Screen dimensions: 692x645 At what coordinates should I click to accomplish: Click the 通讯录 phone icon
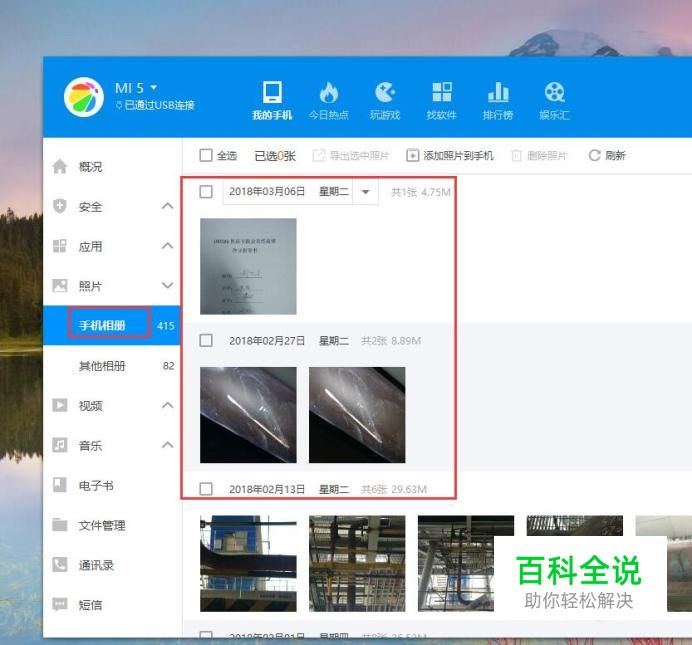coord(60,564)
